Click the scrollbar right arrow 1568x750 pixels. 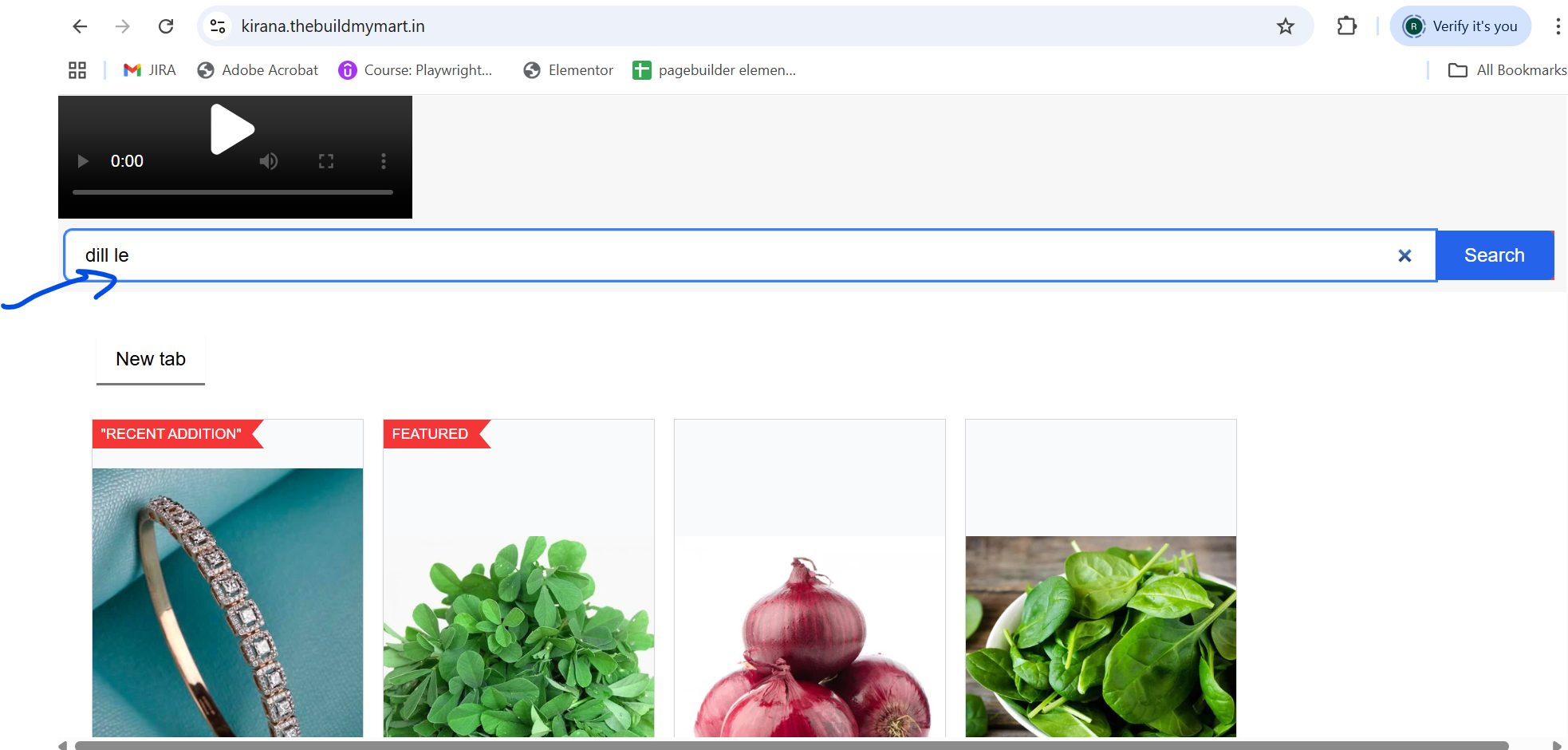click(1557, 745)
